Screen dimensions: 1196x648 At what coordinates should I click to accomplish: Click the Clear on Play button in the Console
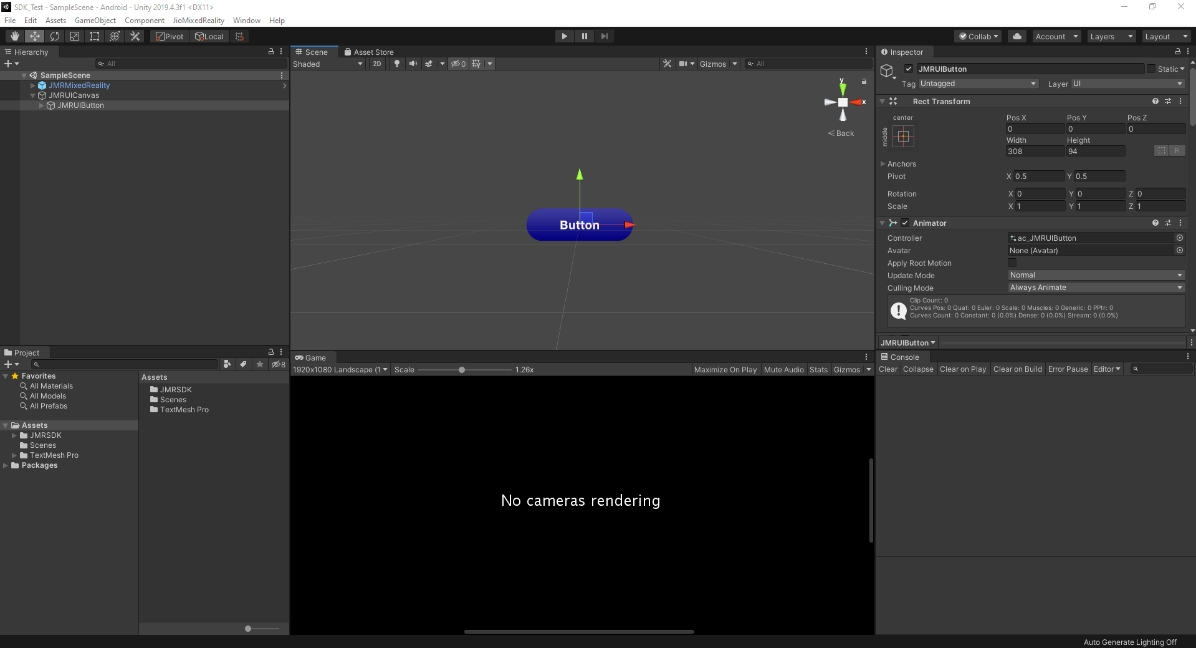pyautogui.click(x=962, y=369)
